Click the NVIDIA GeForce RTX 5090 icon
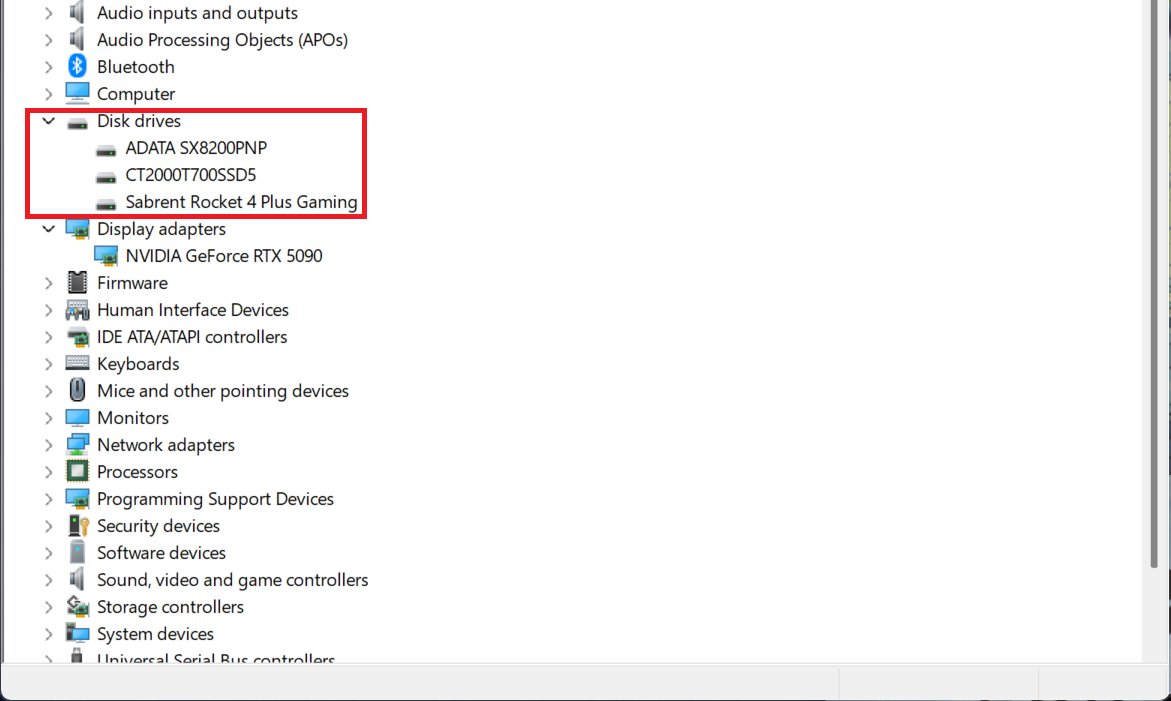 (x=106, y=256)
